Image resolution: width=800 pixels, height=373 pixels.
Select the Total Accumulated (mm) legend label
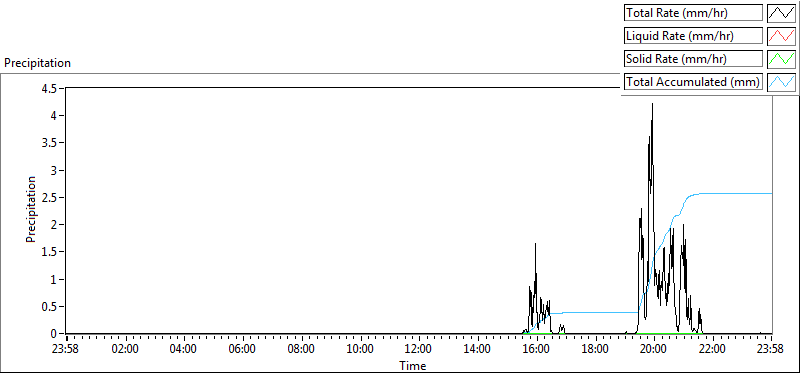coord(693,82)
